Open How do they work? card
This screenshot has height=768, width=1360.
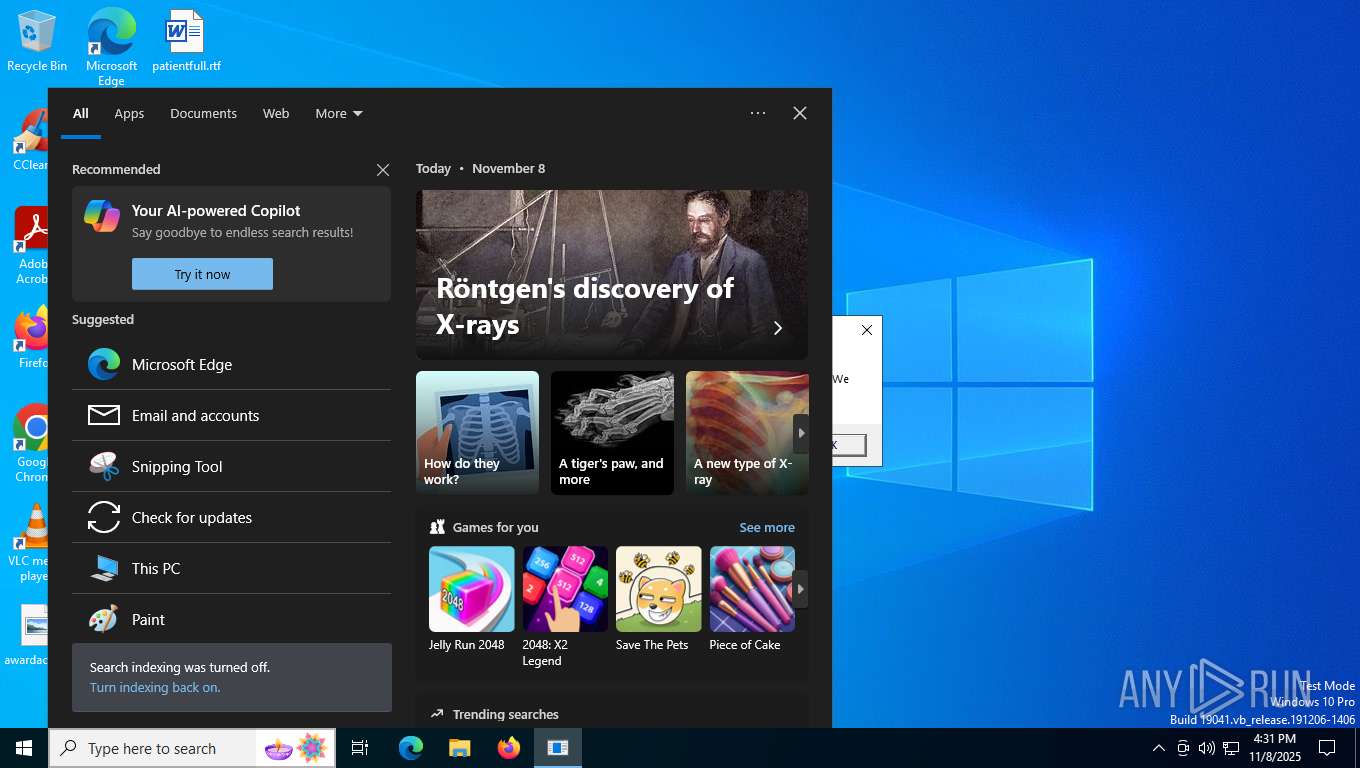(x=477, y=433)
